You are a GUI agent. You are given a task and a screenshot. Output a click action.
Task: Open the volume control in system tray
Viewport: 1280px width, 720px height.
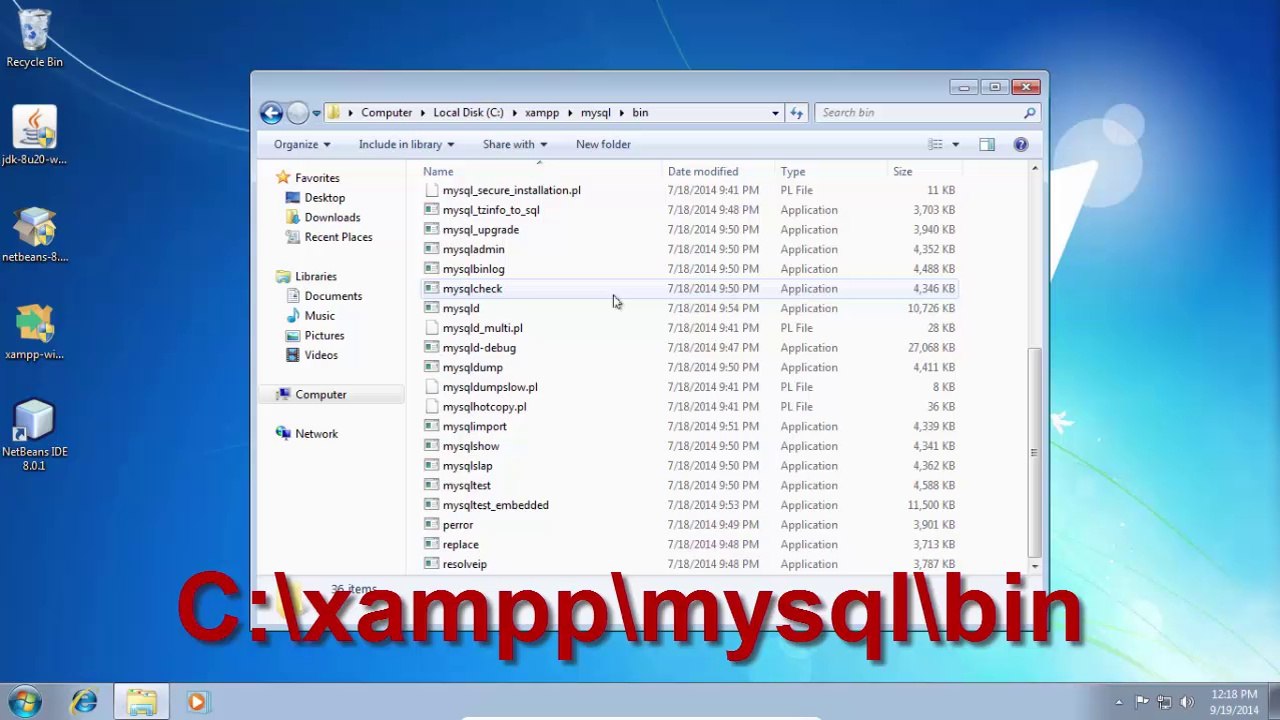(x=1187, y=702)
